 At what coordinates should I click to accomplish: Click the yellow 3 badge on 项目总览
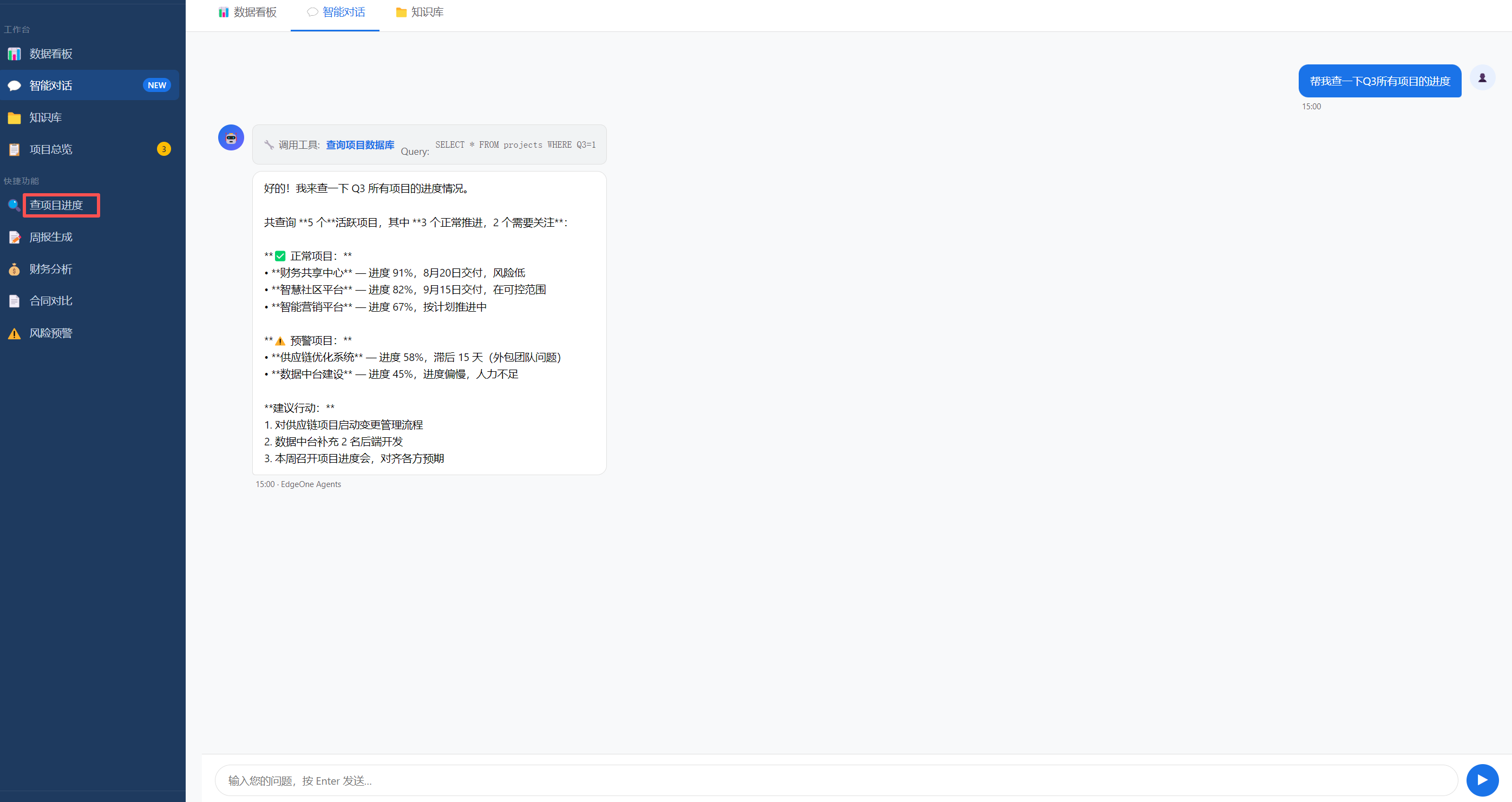(164, 149)
